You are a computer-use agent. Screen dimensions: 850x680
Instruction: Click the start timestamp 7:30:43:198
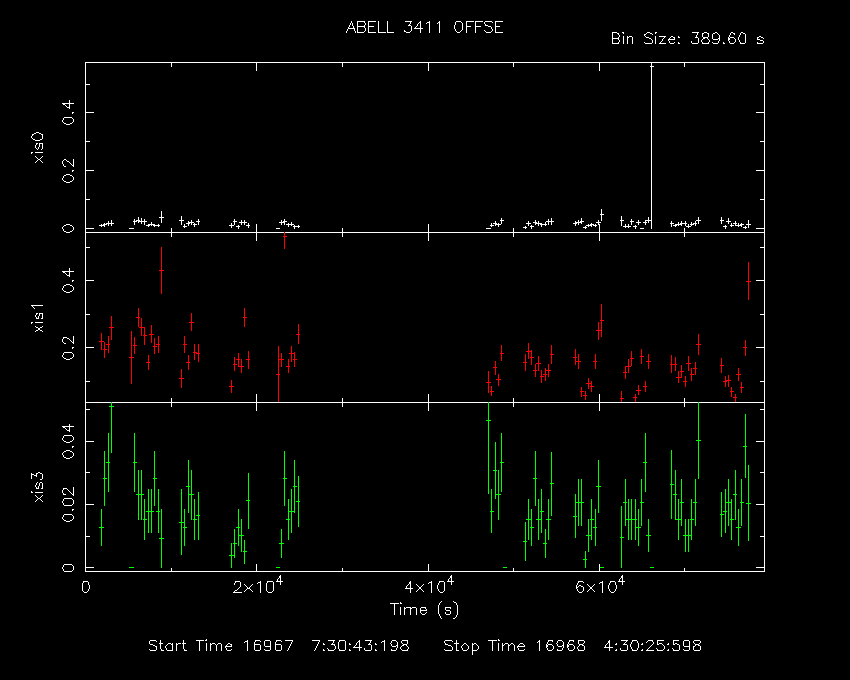click(x=360, y=646)
